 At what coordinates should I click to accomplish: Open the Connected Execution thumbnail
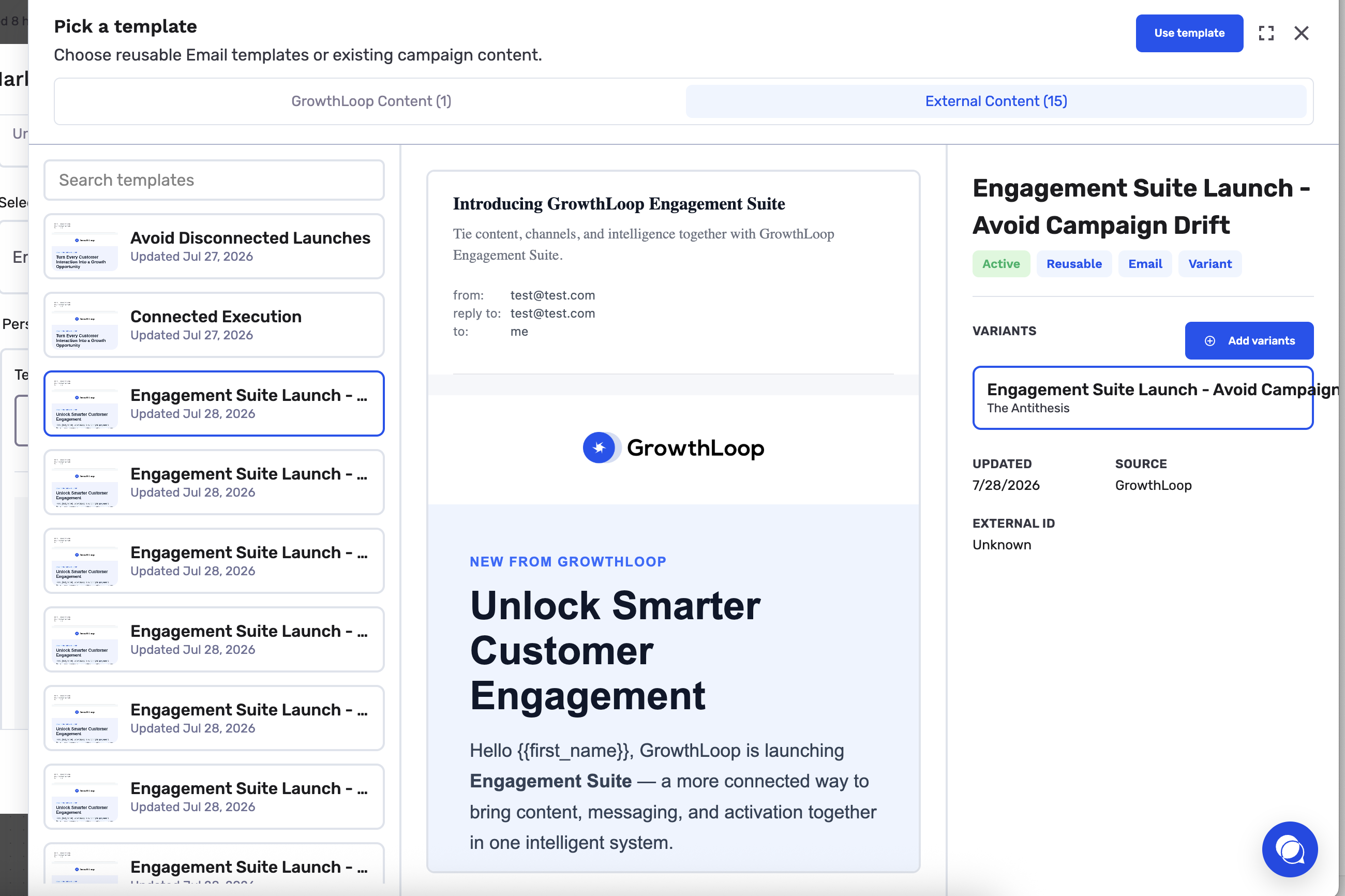click(84, 325)
